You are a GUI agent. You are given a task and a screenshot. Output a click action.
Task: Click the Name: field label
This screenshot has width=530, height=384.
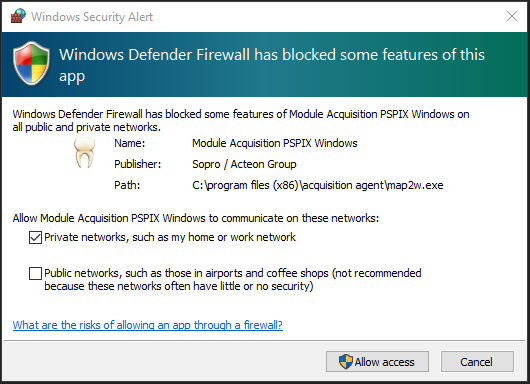pos(129,143)
